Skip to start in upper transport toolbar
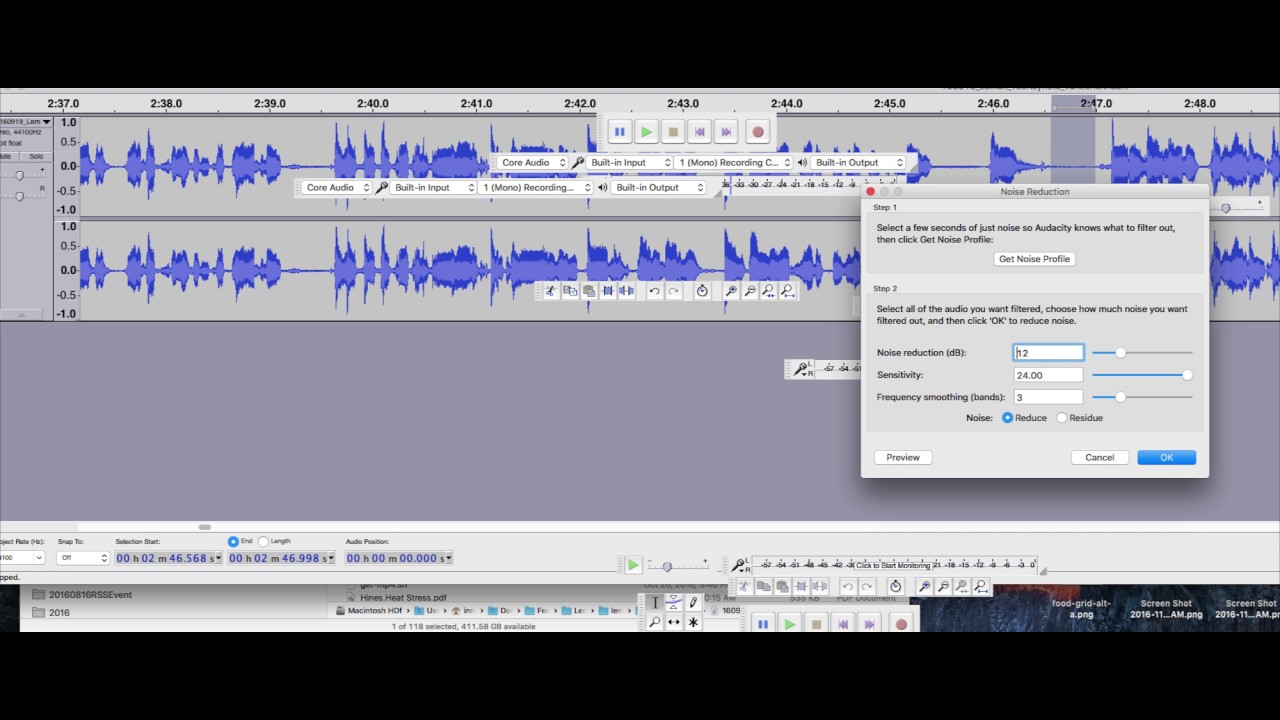The width and height of the screenshot is (1280, 720). (x=700, y=131)
